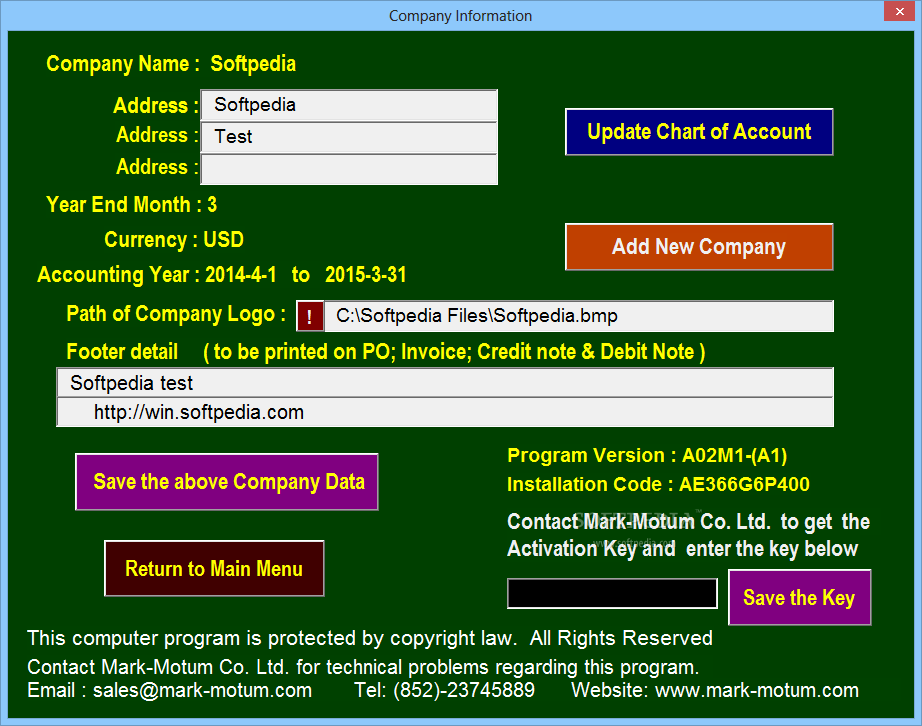Click the Accounting Year 2014-4-1 to 2015-3-31 text
Viewport: 922px width, 726px height.
click(222, 275)
